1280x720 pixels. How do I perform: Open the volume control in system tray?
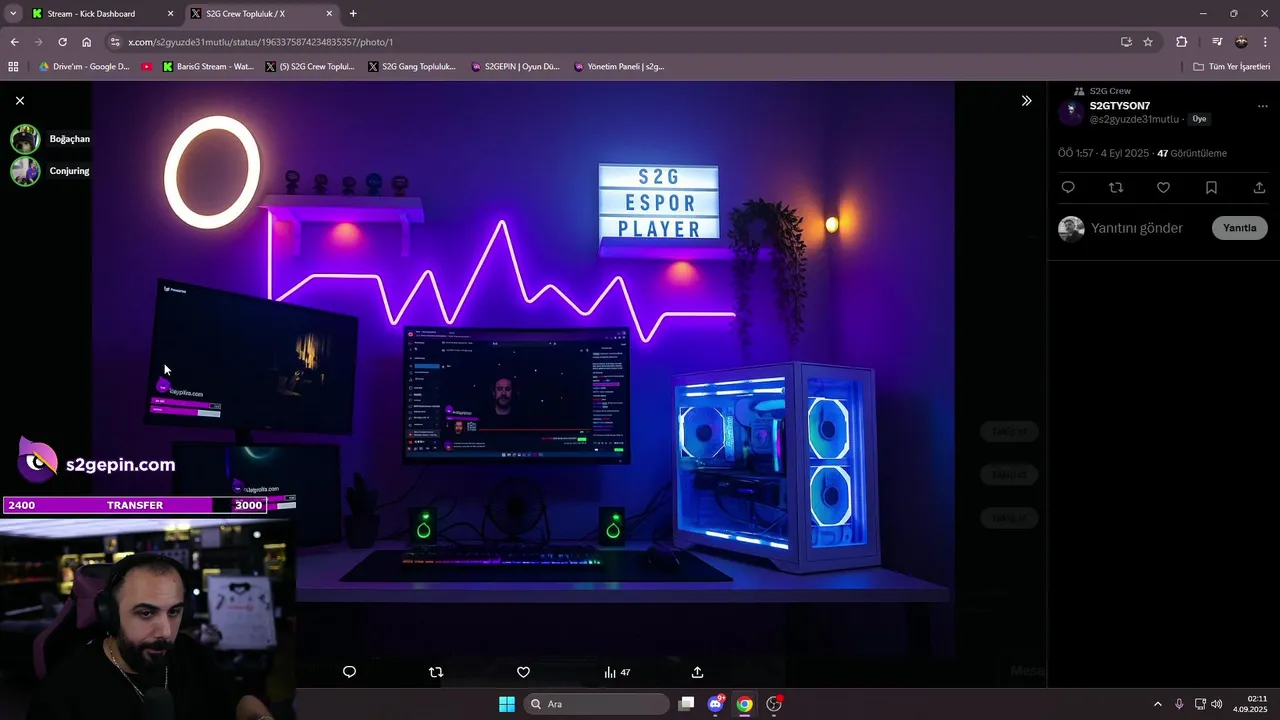(1217, 704)
